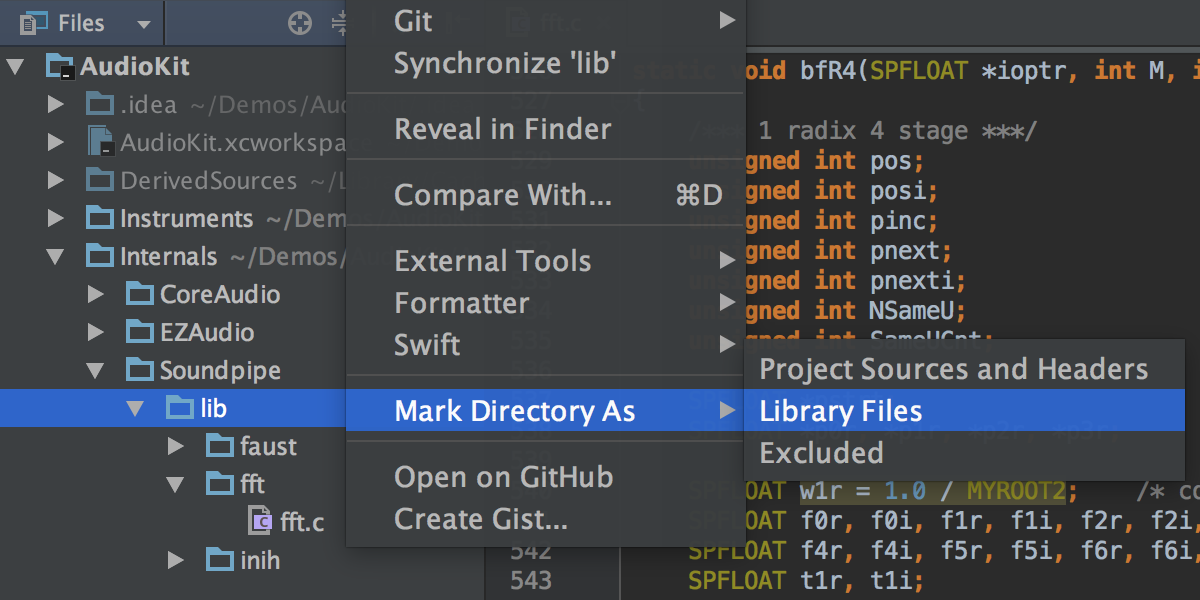The image size is (1200, 600).
Task: Select the CoreAudio tree row
Action: (173, 294)
